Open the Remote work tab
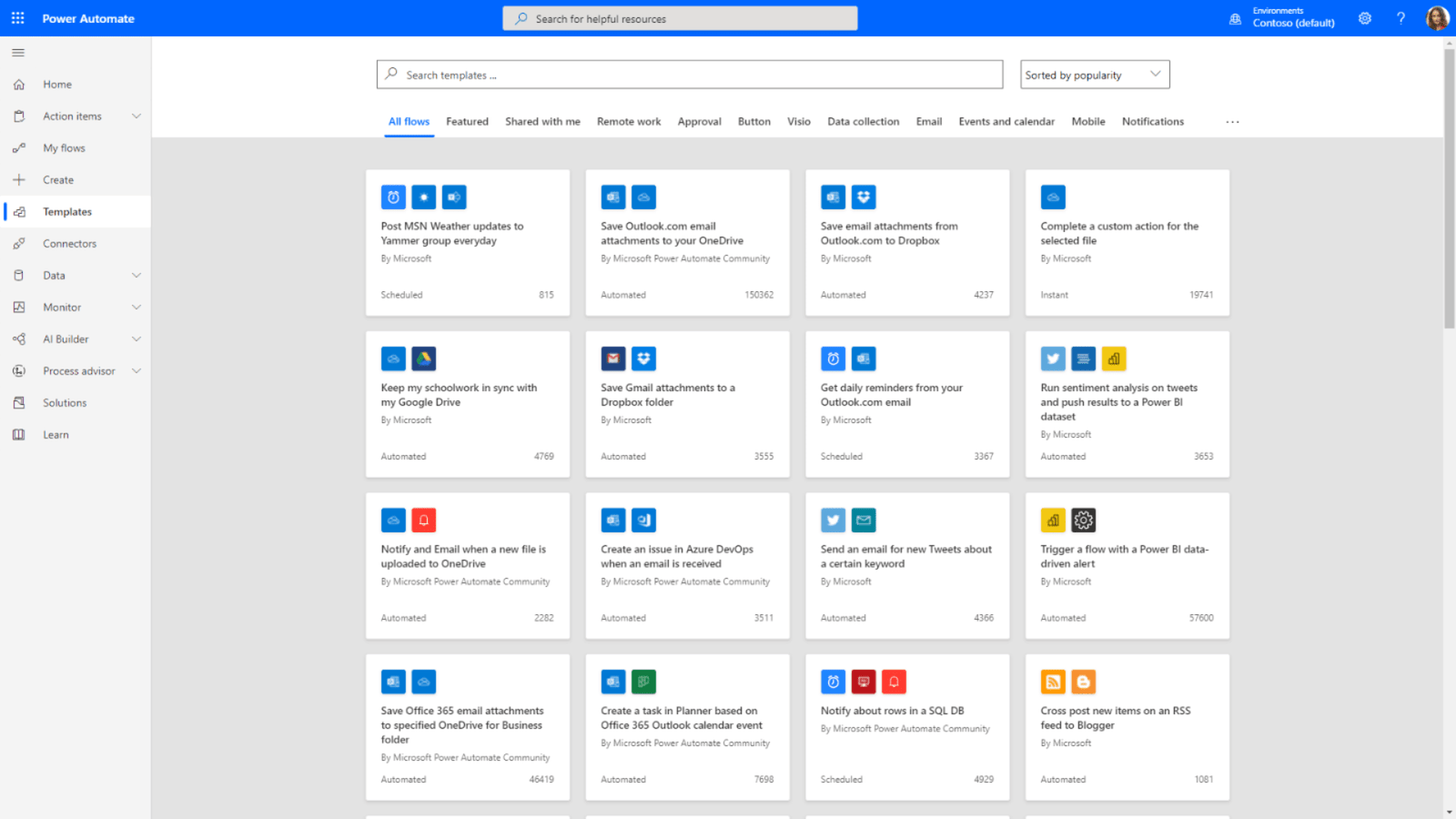1456x819 pixels. point(629,122)
